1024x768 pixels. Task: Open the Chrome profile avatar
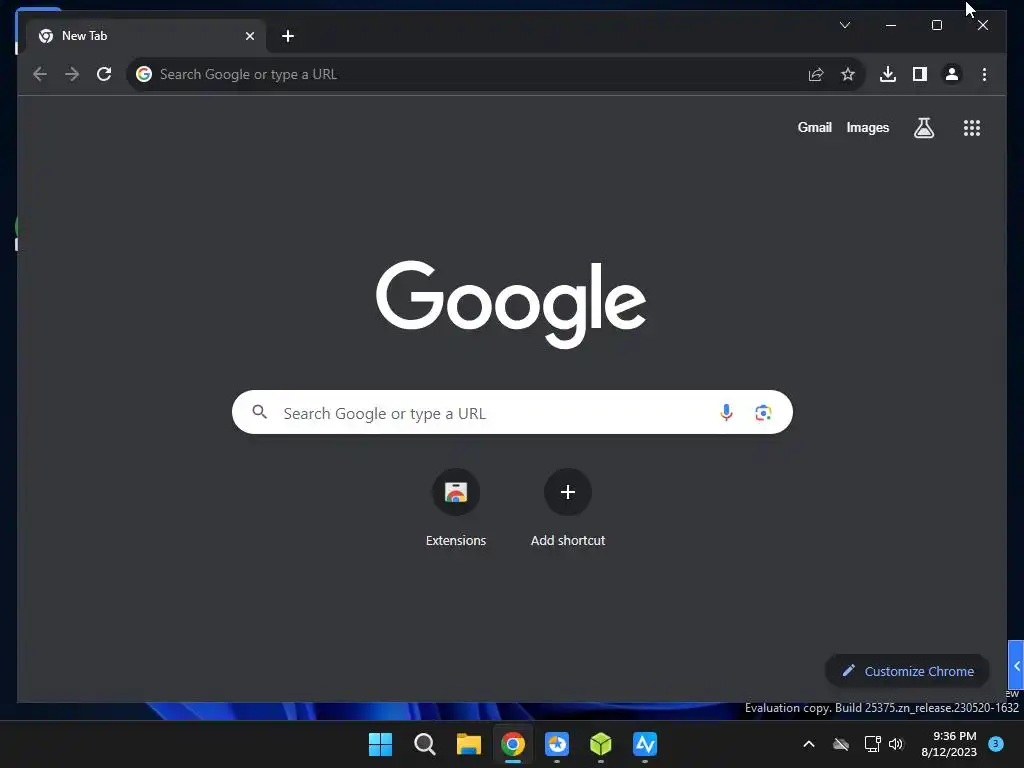952,74
